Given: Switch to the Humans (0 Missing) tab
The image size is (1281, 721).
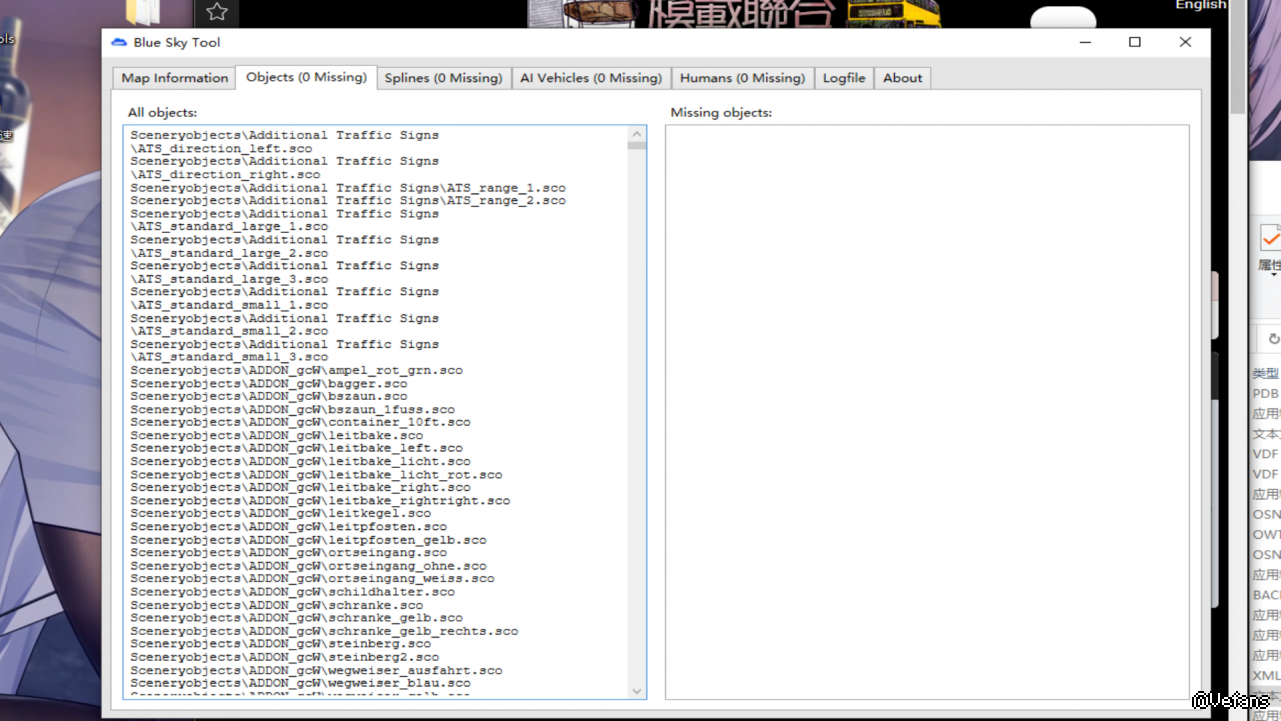Looking at the screenshot, I should [742, 78].
